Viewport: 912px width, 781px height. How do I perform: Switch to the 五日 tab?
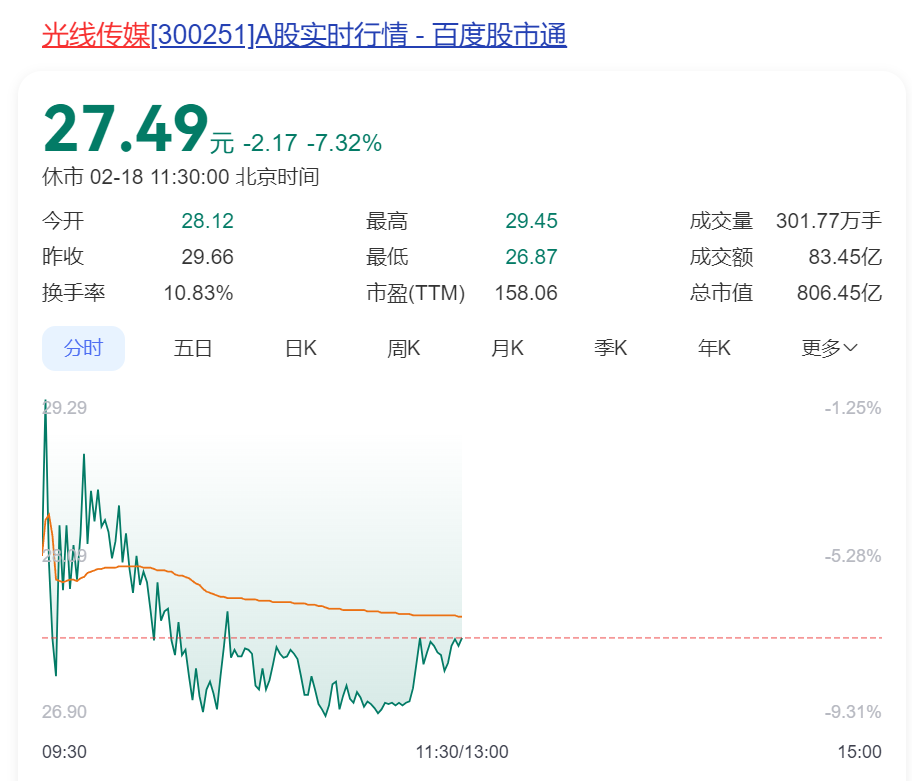(193, 348)
